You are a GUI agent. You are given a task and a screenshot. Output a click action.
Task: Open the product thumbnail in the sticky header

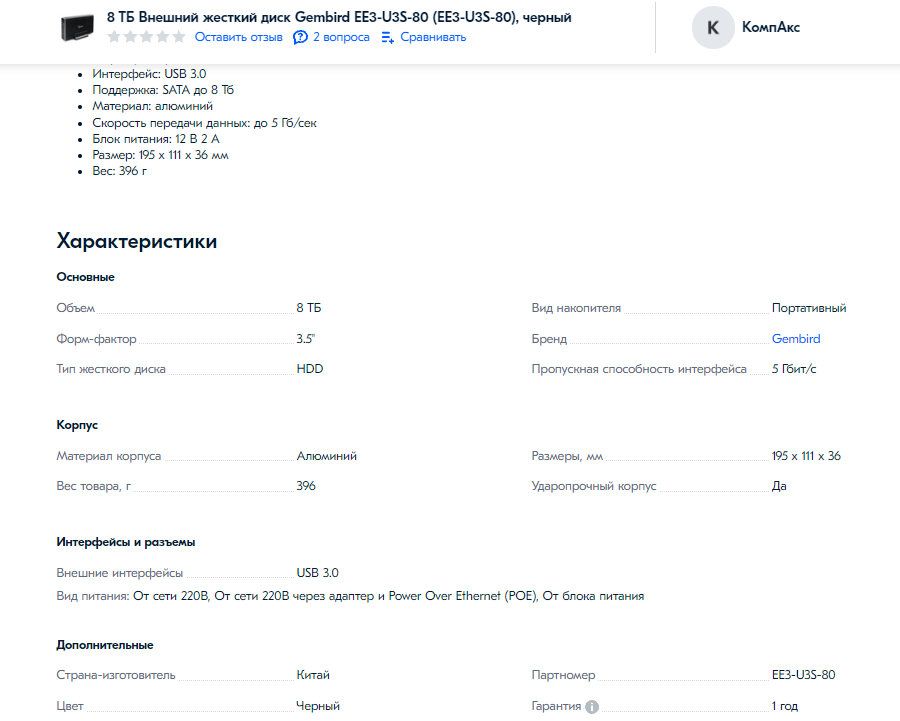click(x=77, y=28)
